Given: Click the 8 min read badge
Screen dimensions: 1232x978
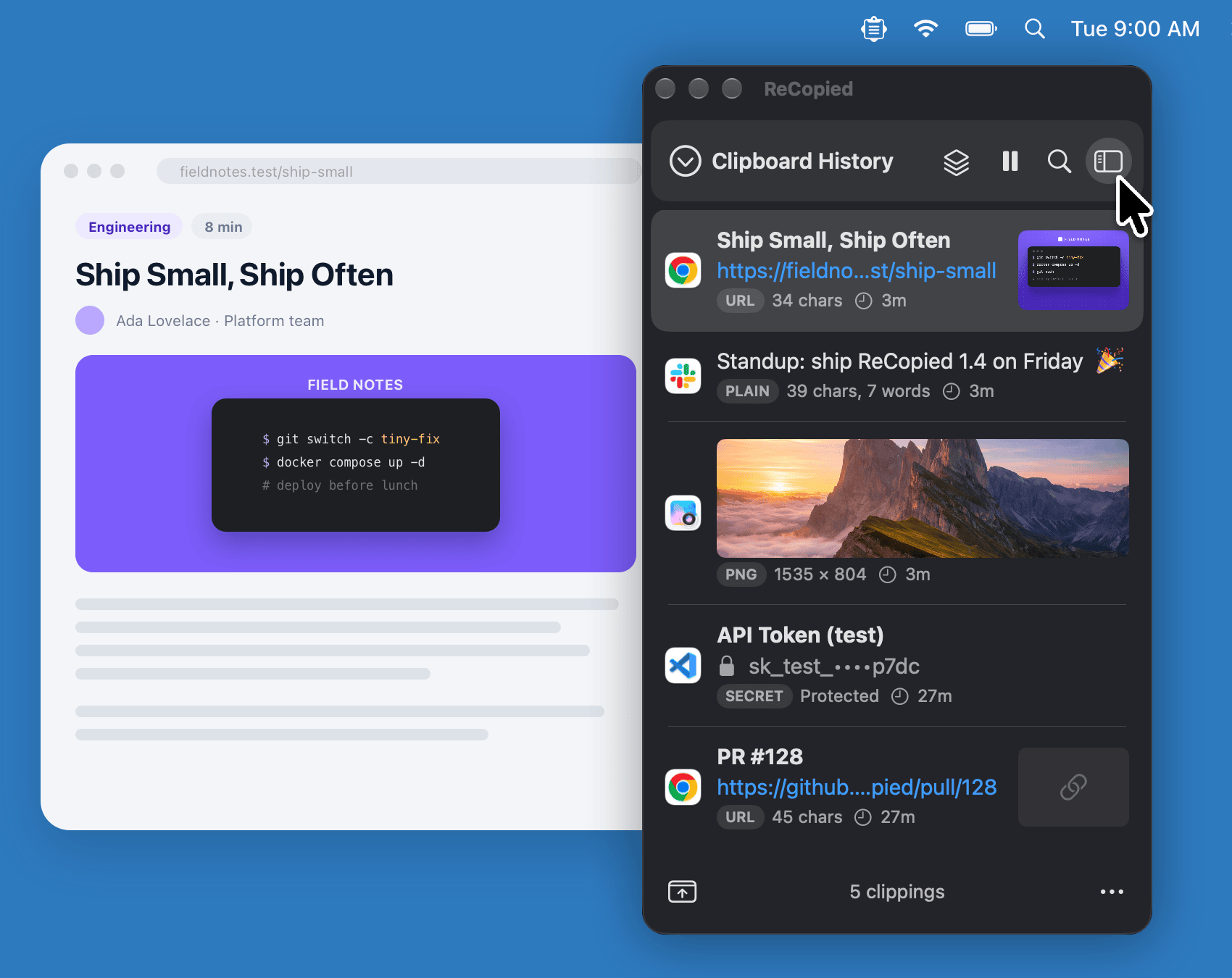Looking at the screenshot, I should (x=223, y=227).
